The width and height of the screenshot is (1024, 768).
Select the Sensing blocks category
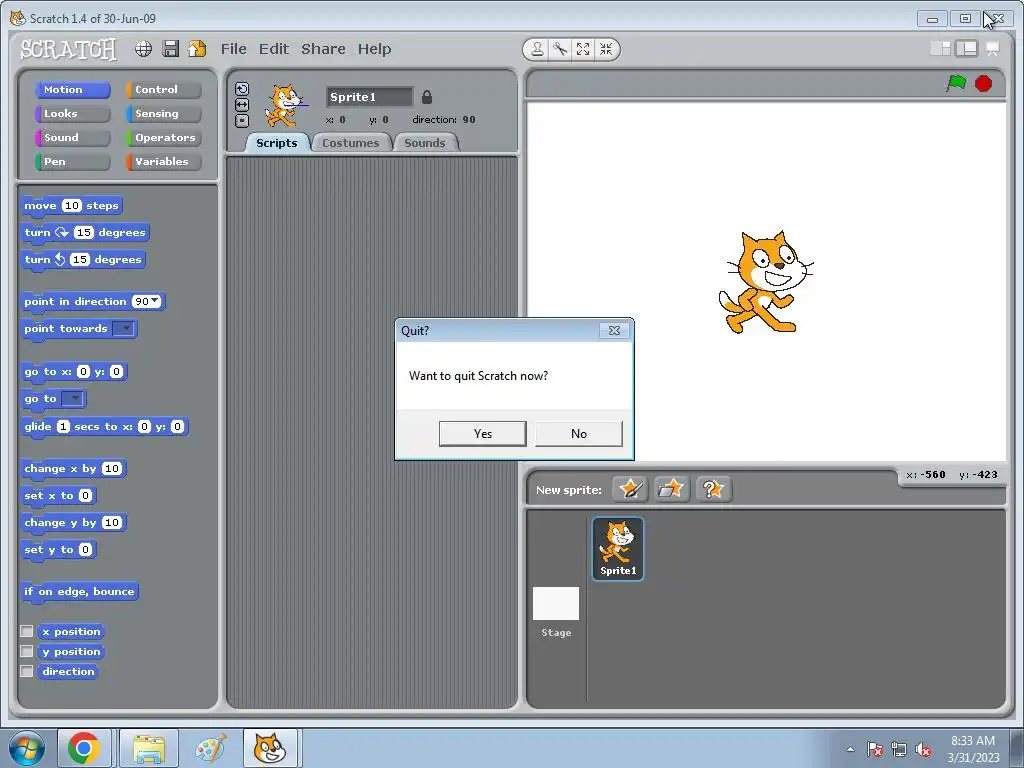163,114
